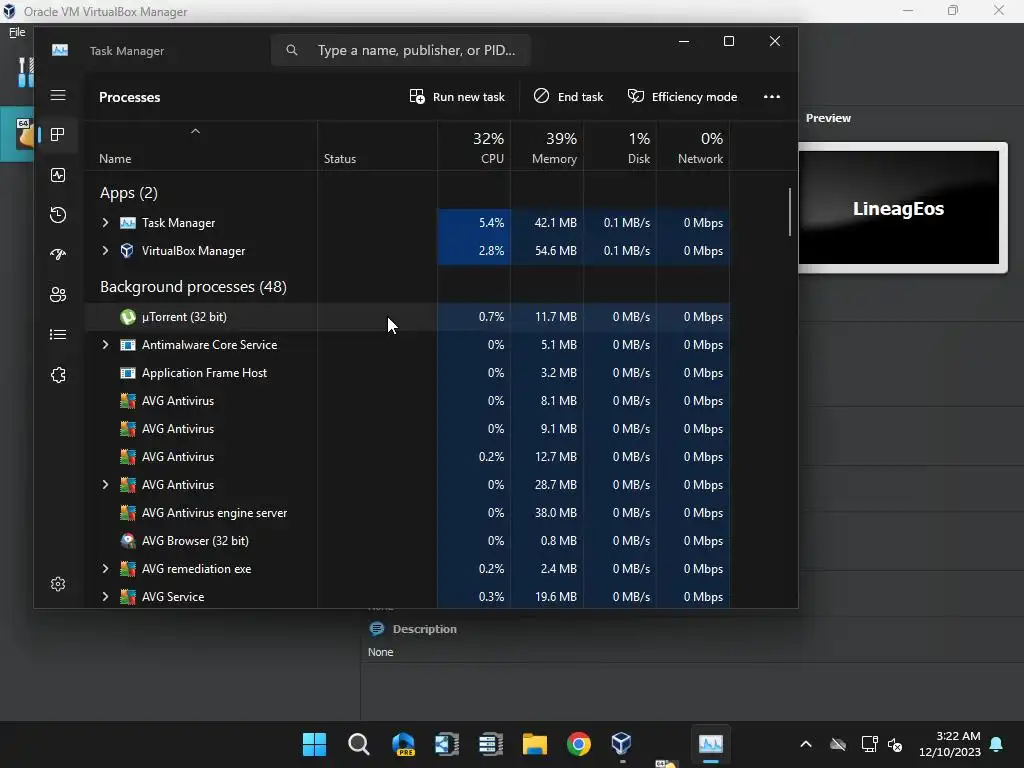1024x768 pixels.
Task: Open the three-dot more options menu
Action: click(x=772, y=97)
